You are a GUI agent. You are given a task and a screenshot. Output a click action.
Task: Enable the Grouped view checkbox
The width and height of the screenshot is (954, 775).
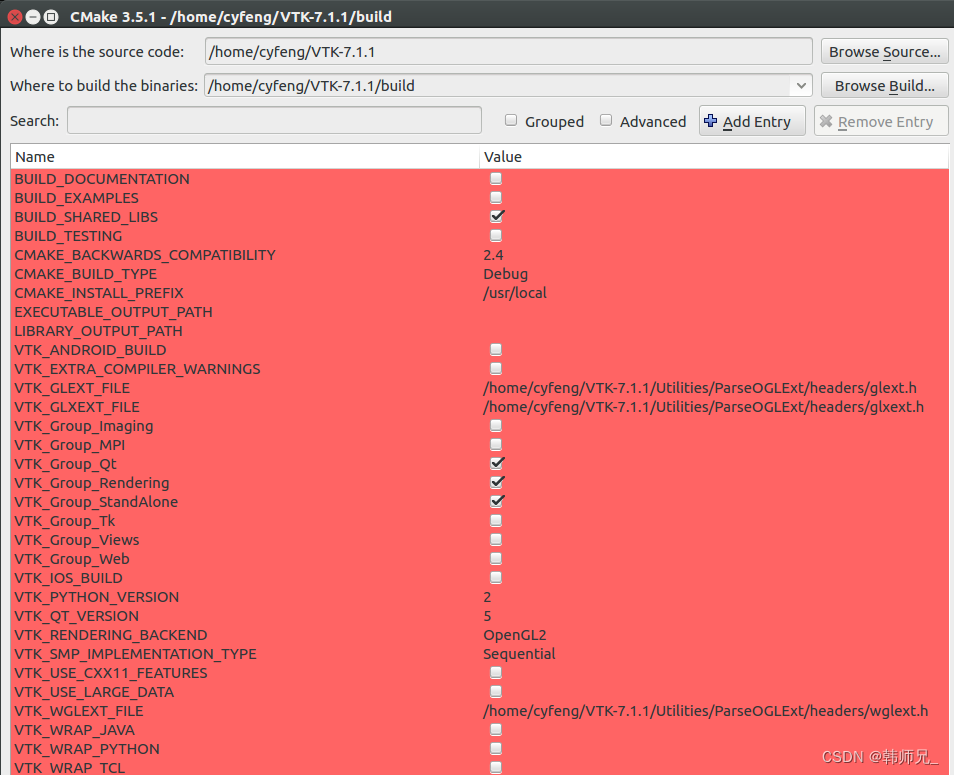tap(511, 120)
